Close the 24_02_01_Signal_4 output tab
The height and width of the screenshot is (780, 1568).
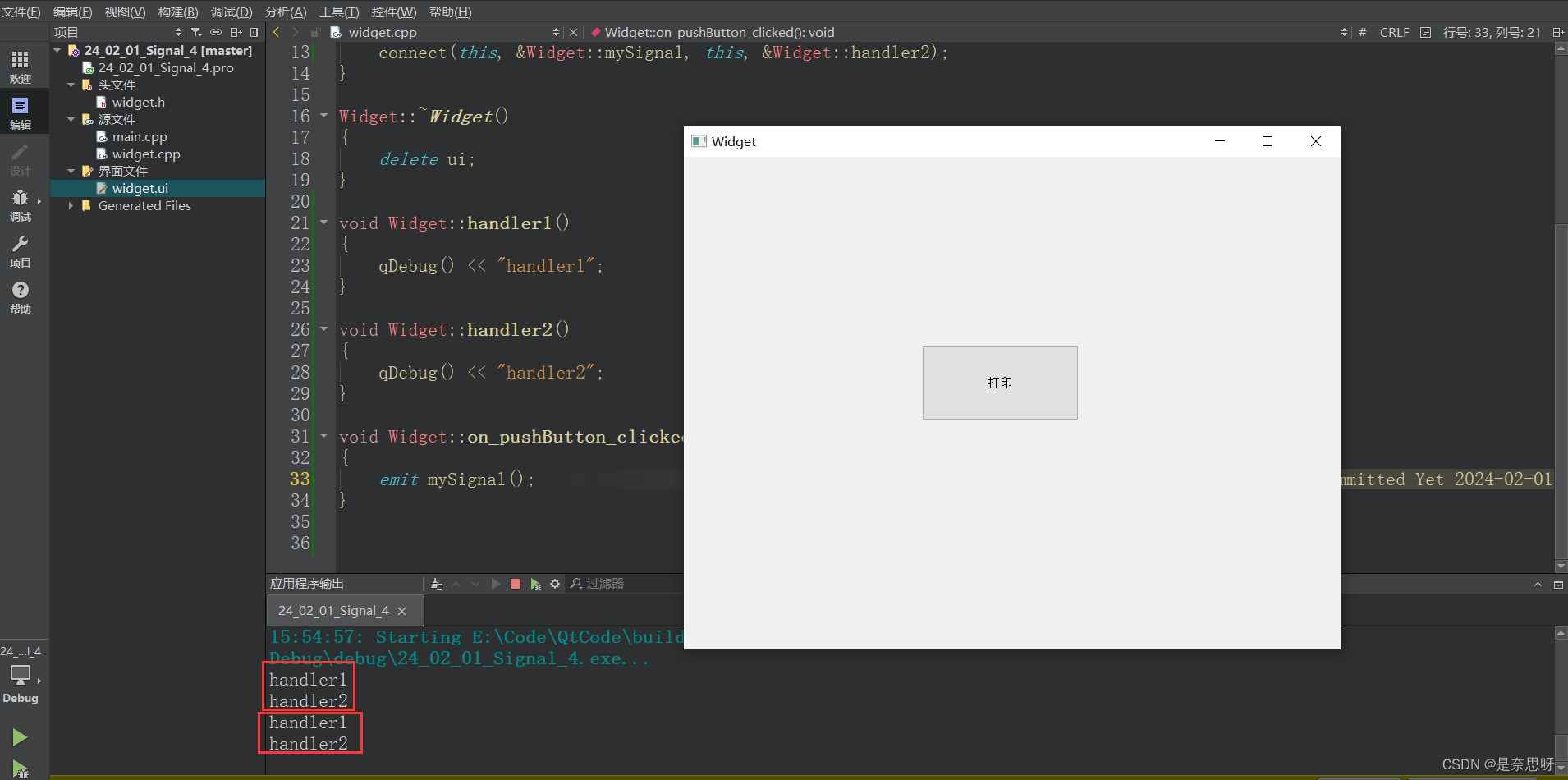point(401,611)
